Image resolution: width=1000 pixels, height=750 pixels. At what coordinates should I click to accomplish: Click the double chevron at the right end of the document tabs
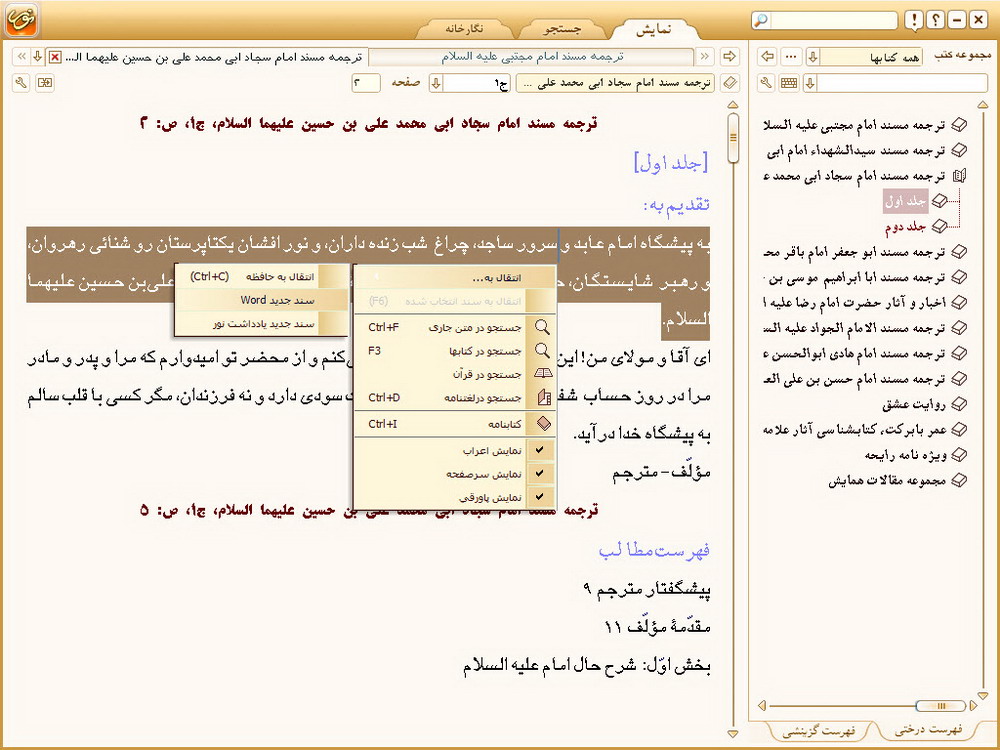pos(705,57)
